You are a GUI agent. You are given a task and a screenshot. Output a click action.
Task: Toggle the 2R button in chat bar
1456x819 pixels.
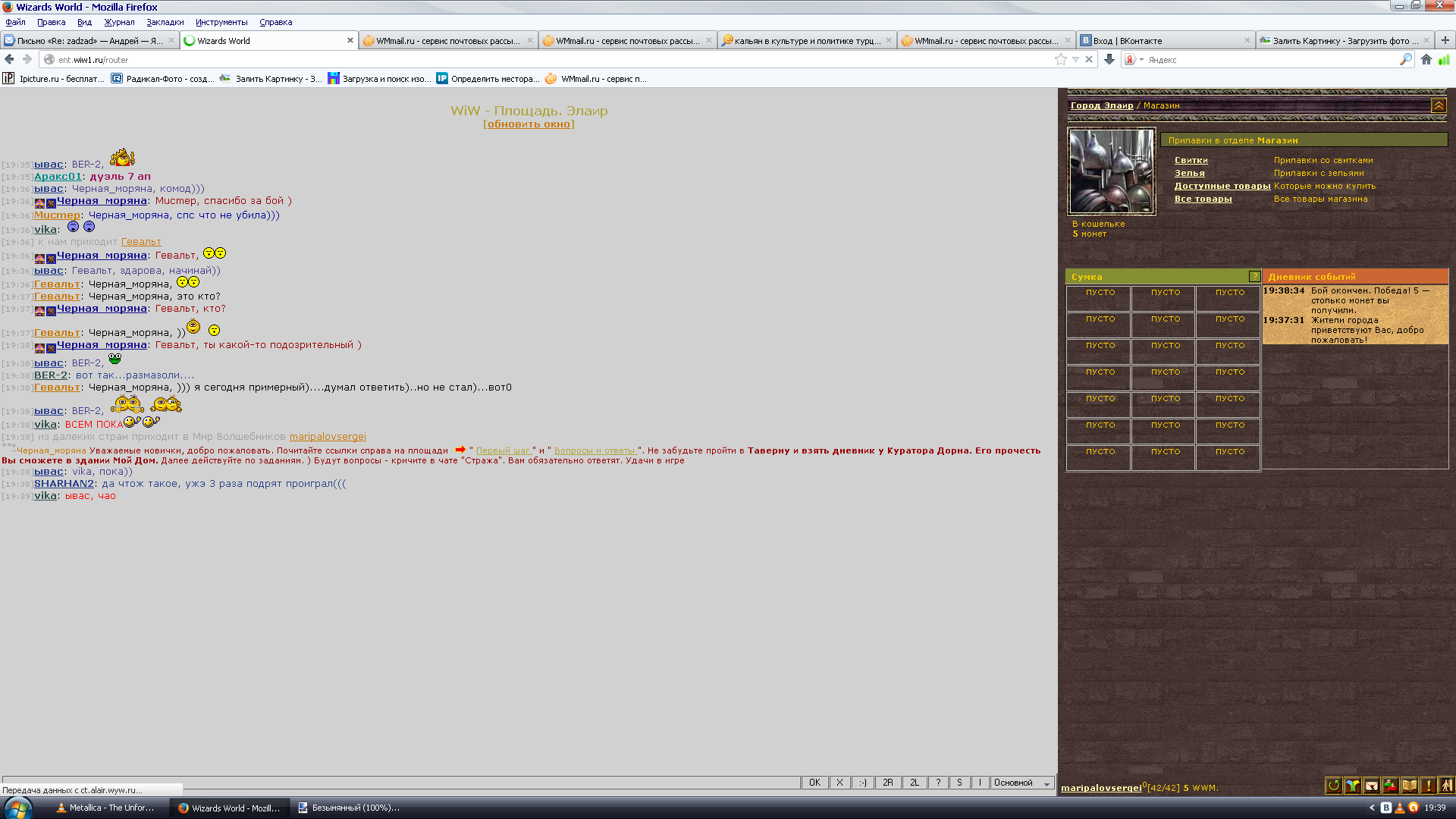887,783
